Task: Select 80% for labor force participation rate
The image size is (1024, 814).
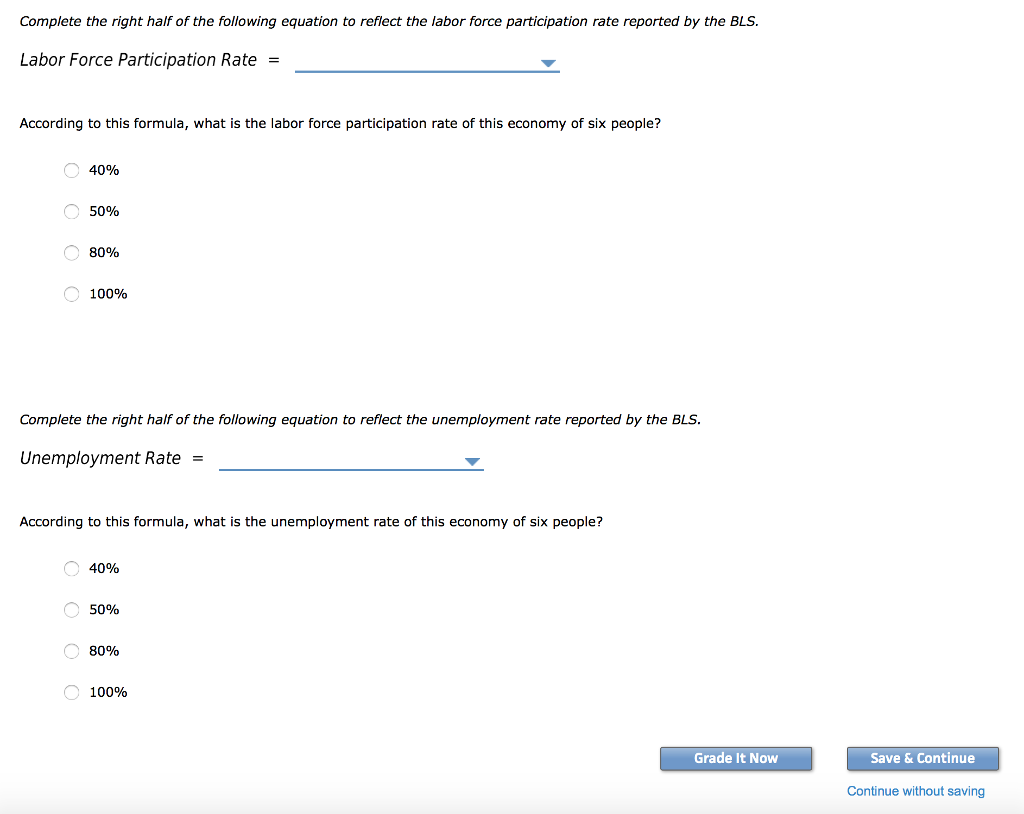Action: point(71,252)
